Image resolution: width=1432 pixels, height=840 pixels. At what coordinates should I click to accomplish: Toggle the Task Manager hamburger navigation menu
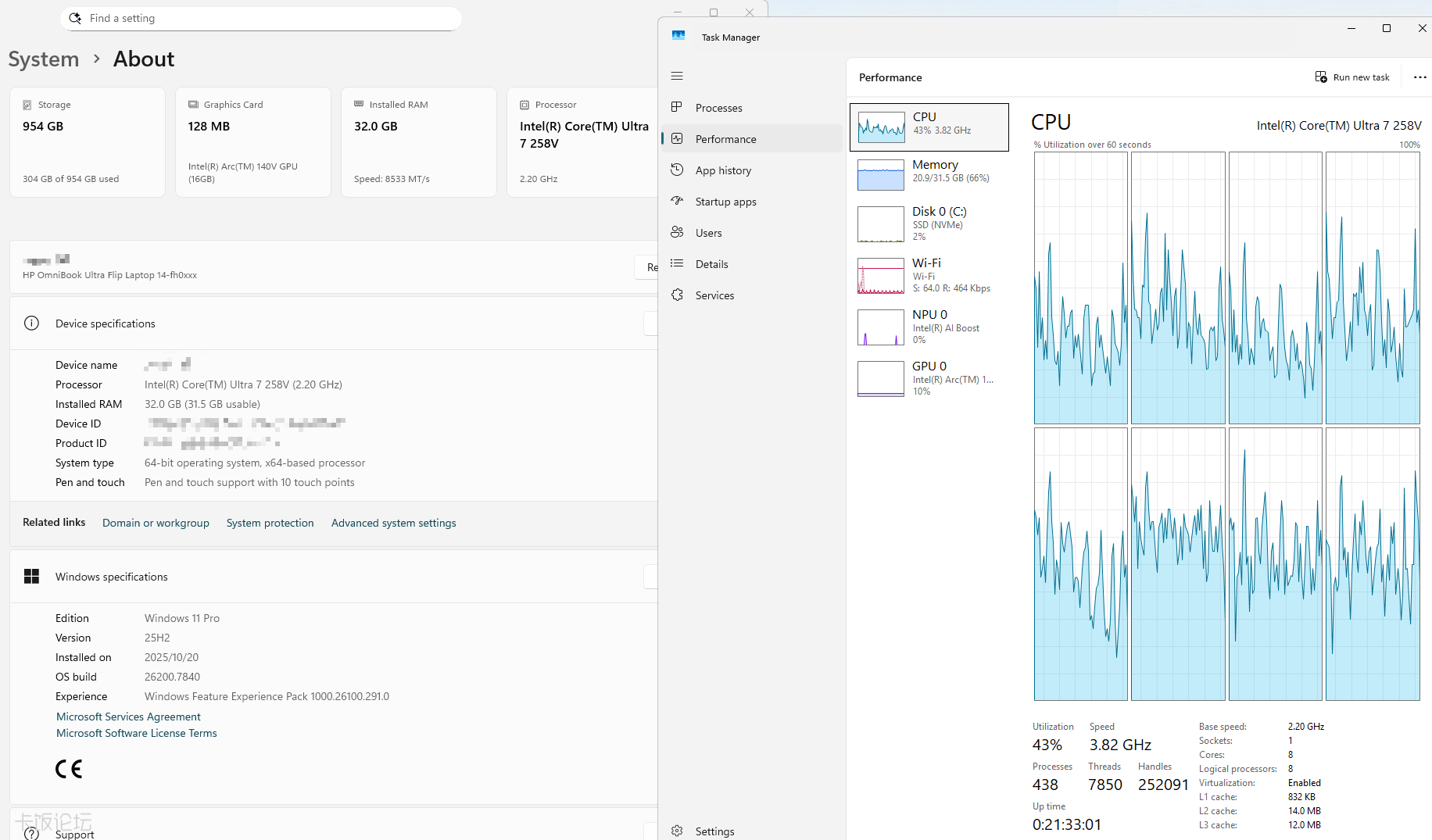tap(677, 76)
